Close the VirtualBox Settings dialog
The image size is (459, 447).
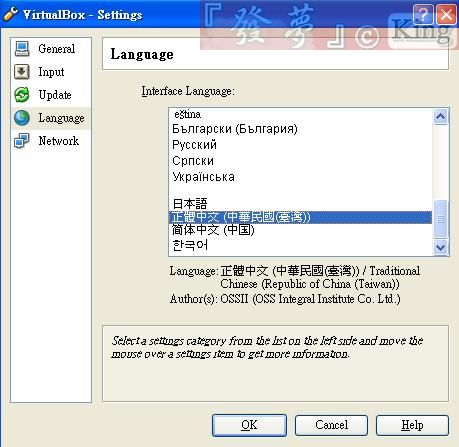446,15
